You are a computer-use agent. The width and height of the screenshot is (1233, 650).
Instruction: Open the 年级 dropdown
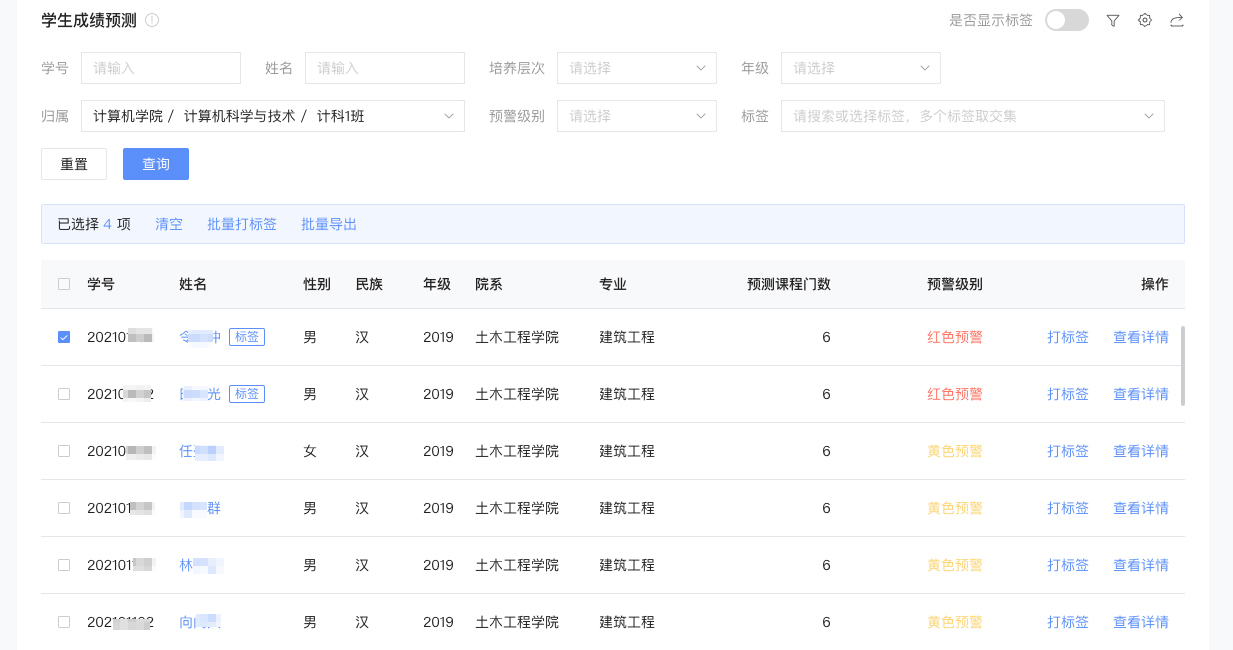[x=861, y=68]
